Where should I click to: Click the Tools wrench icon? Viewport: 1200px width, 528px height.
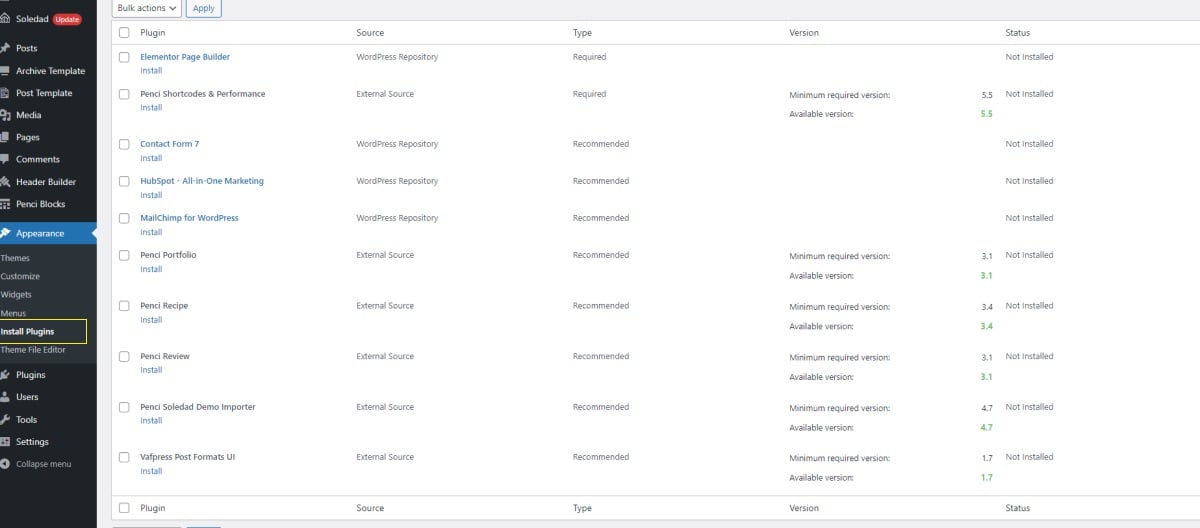click(x=6, y=420)
